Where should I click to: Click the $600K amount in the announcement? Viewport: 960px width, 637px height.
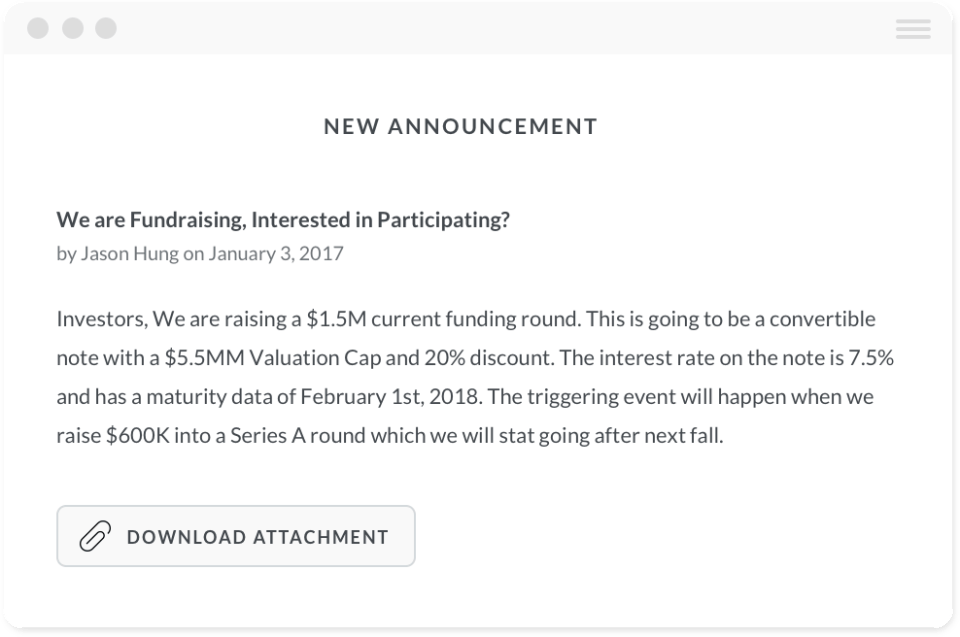coord(140,436)
